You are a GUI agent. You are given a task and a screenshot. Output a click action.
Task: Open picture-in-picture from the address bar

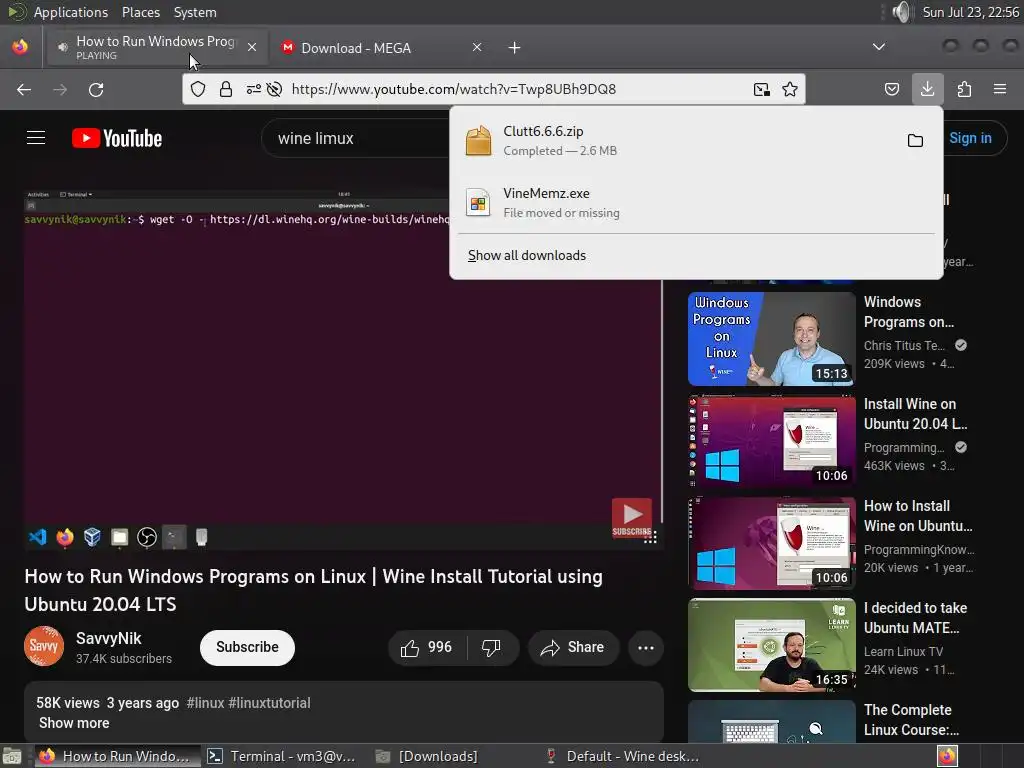point(761,89)
